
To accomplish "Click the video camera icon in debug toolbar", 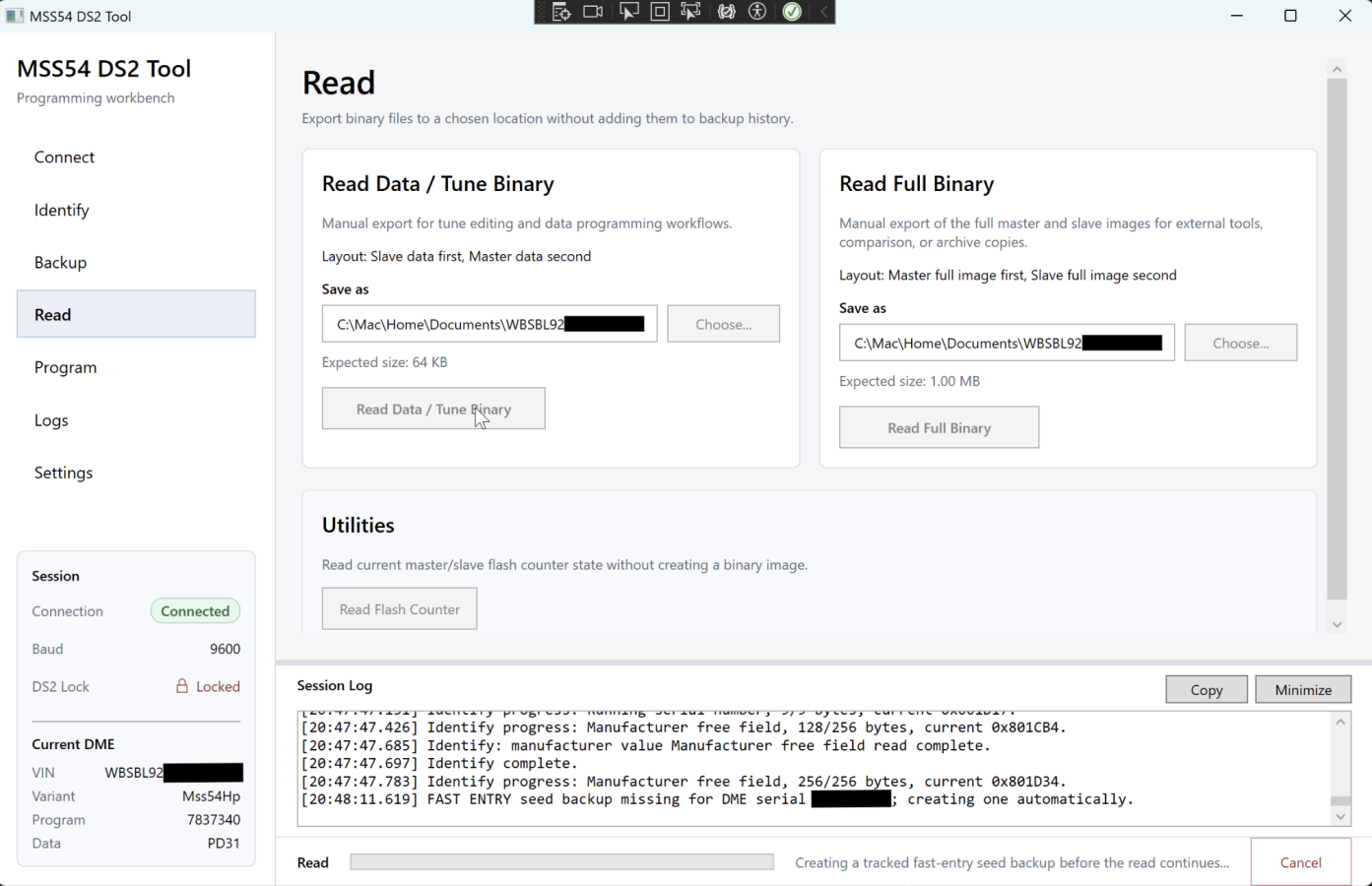I will [x=593, y=12].
